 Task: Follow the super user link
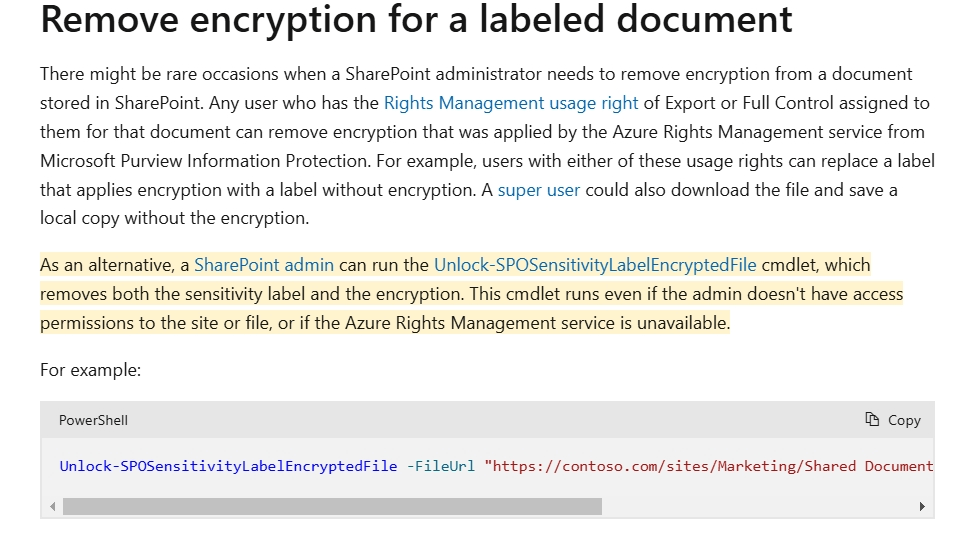click(x=539, y=190)
